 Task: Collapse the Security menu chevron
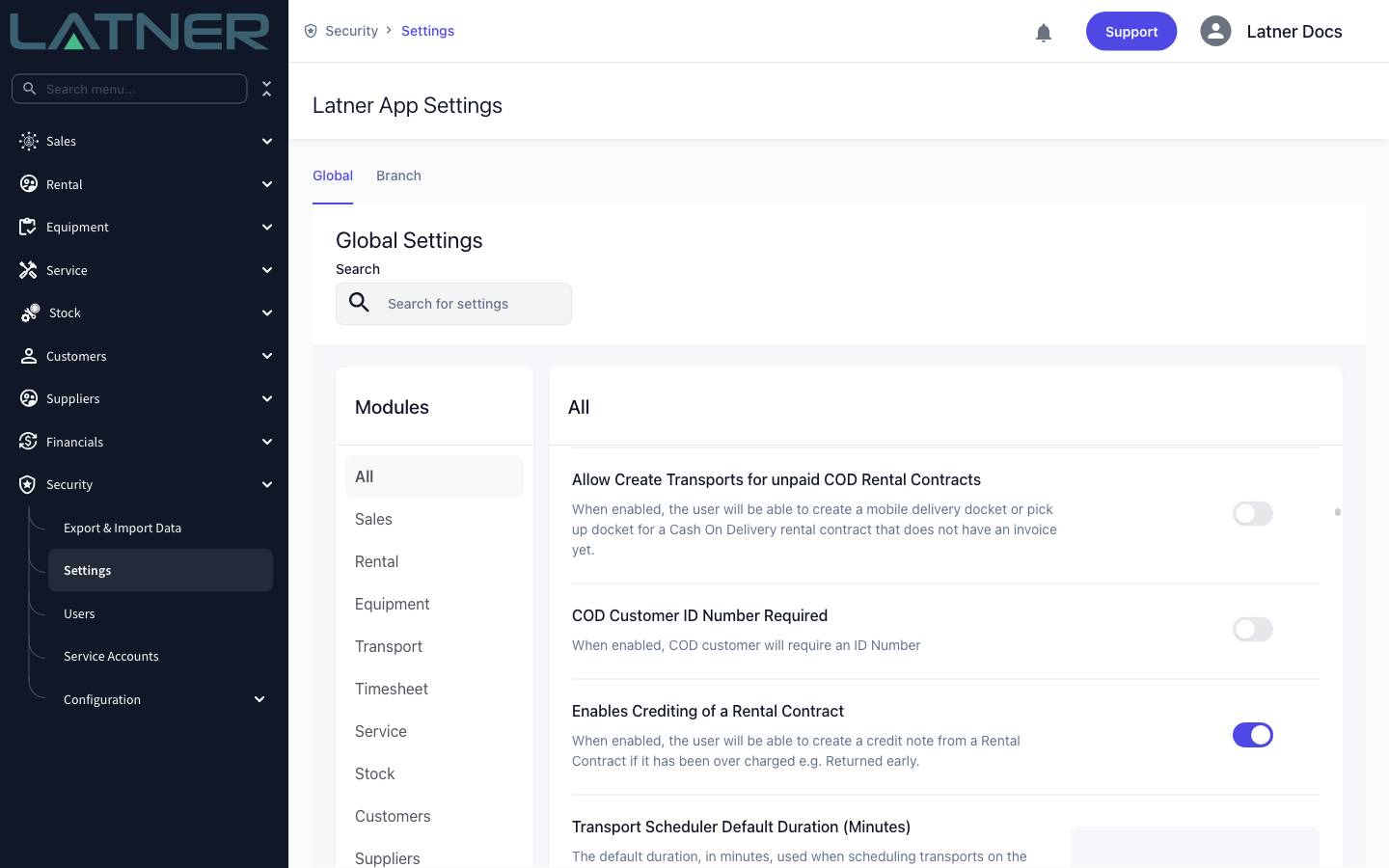click(267, 484)
